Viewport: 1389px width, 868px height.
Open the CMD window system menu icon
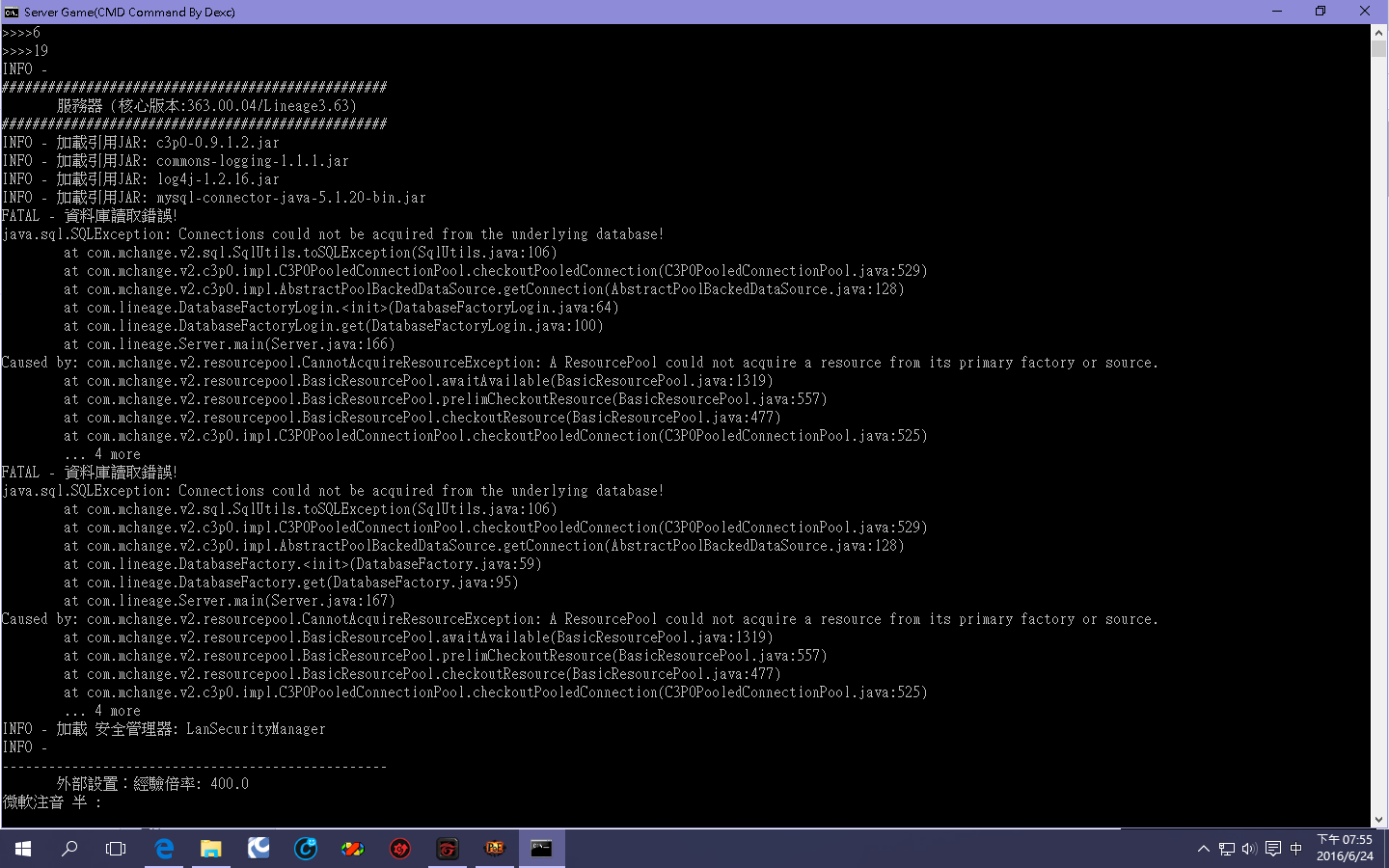click(x=12, y=12)
